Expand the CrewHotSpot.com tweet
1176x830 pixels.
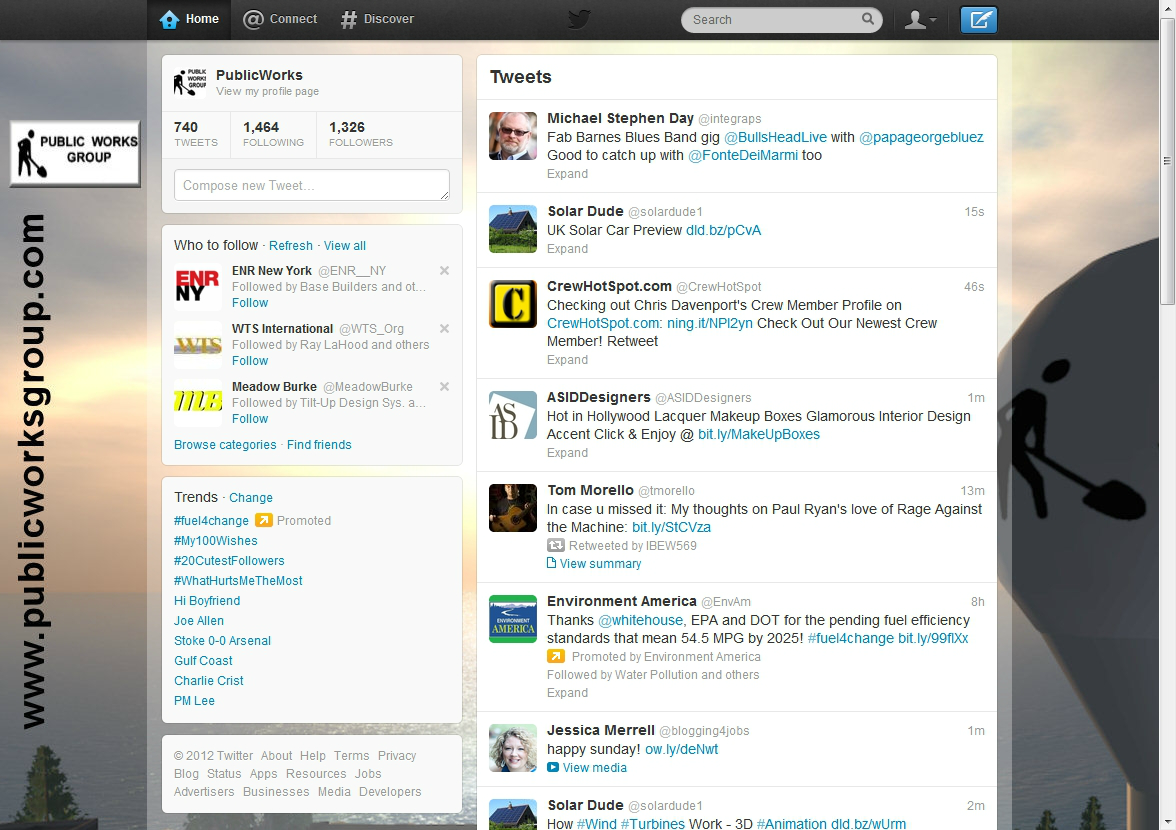567,360
